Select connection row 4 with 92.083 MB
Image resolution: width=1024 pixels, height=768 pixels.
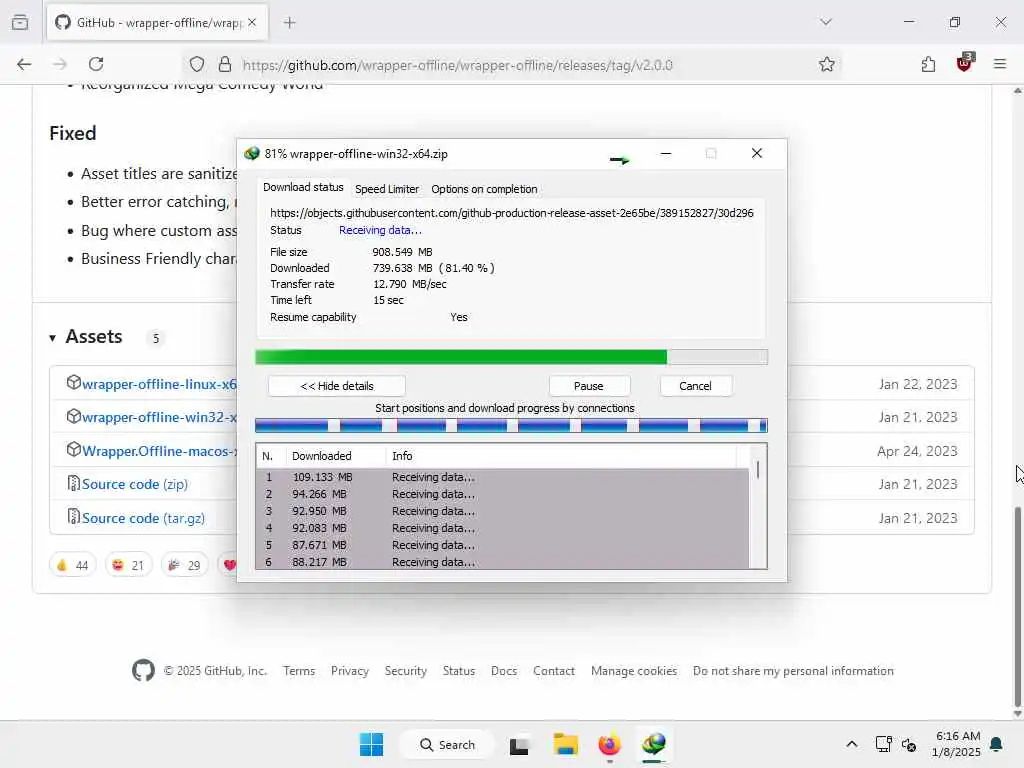click(x=503, y=528)
